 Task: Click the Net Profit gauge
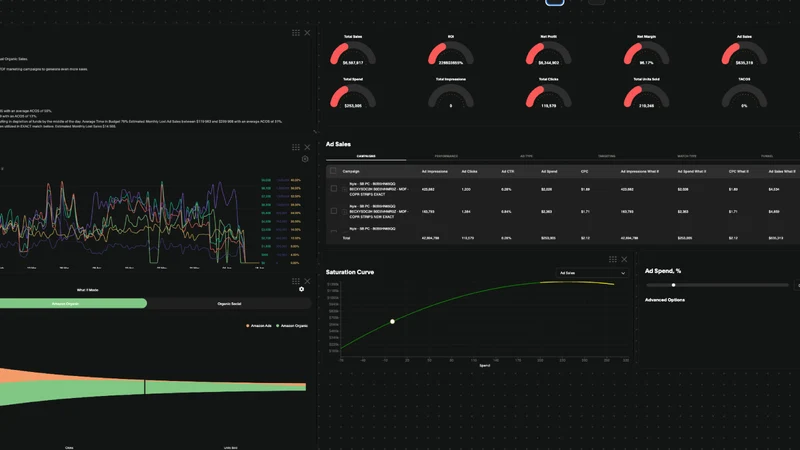(548, 52)
